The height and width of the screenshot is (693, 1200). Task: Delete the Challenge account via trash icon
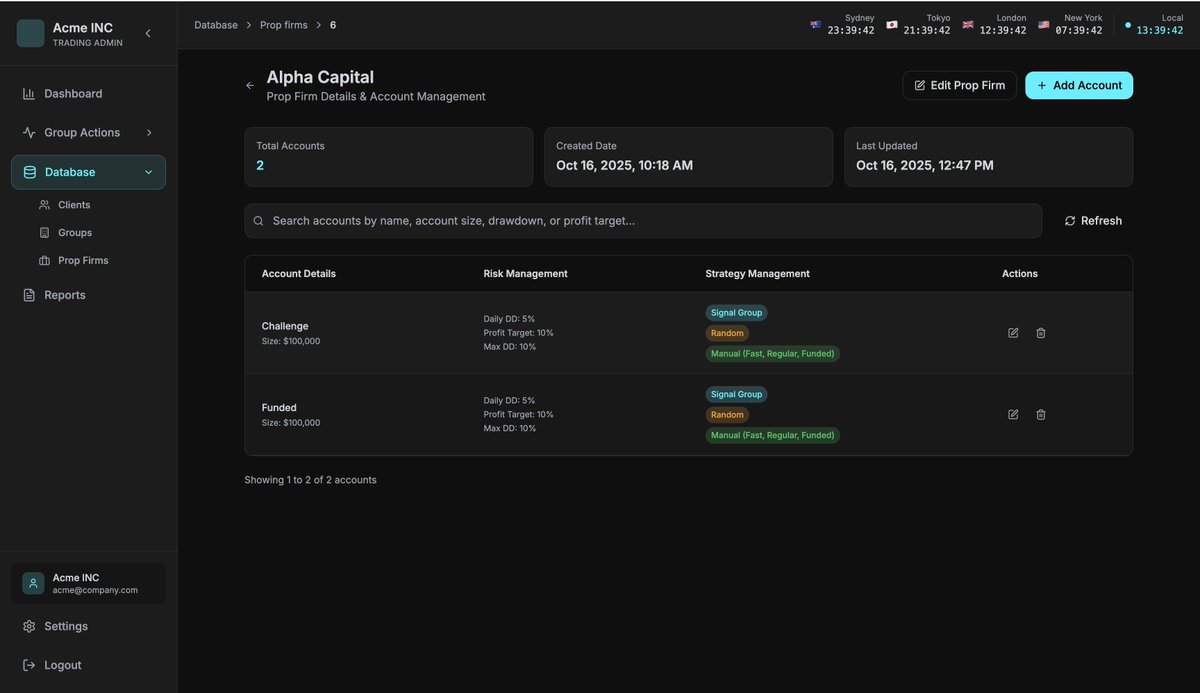1041,333
